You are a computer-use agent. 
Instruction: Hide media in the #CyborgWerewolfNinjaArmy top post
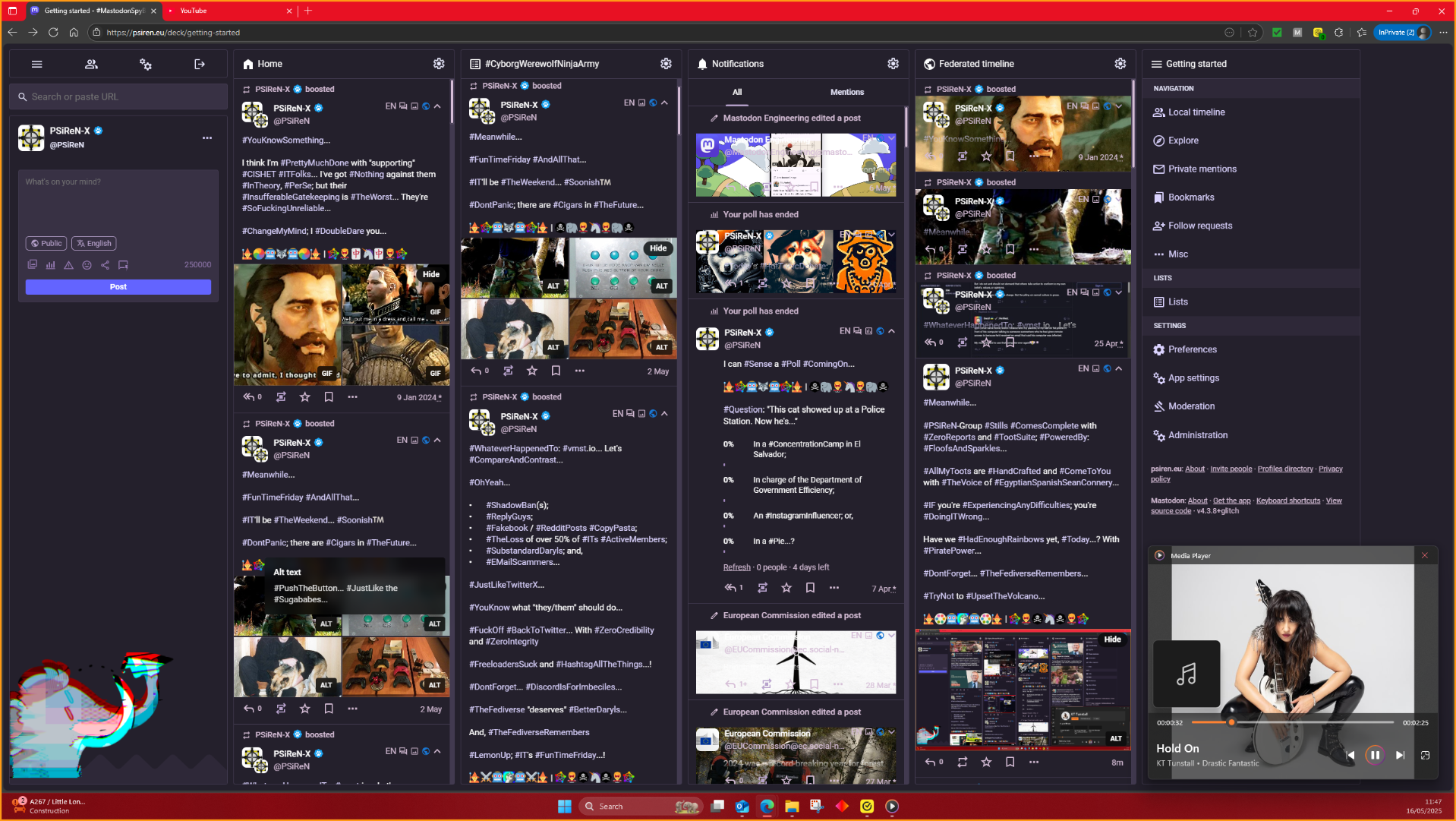click(x=658, y=248)
